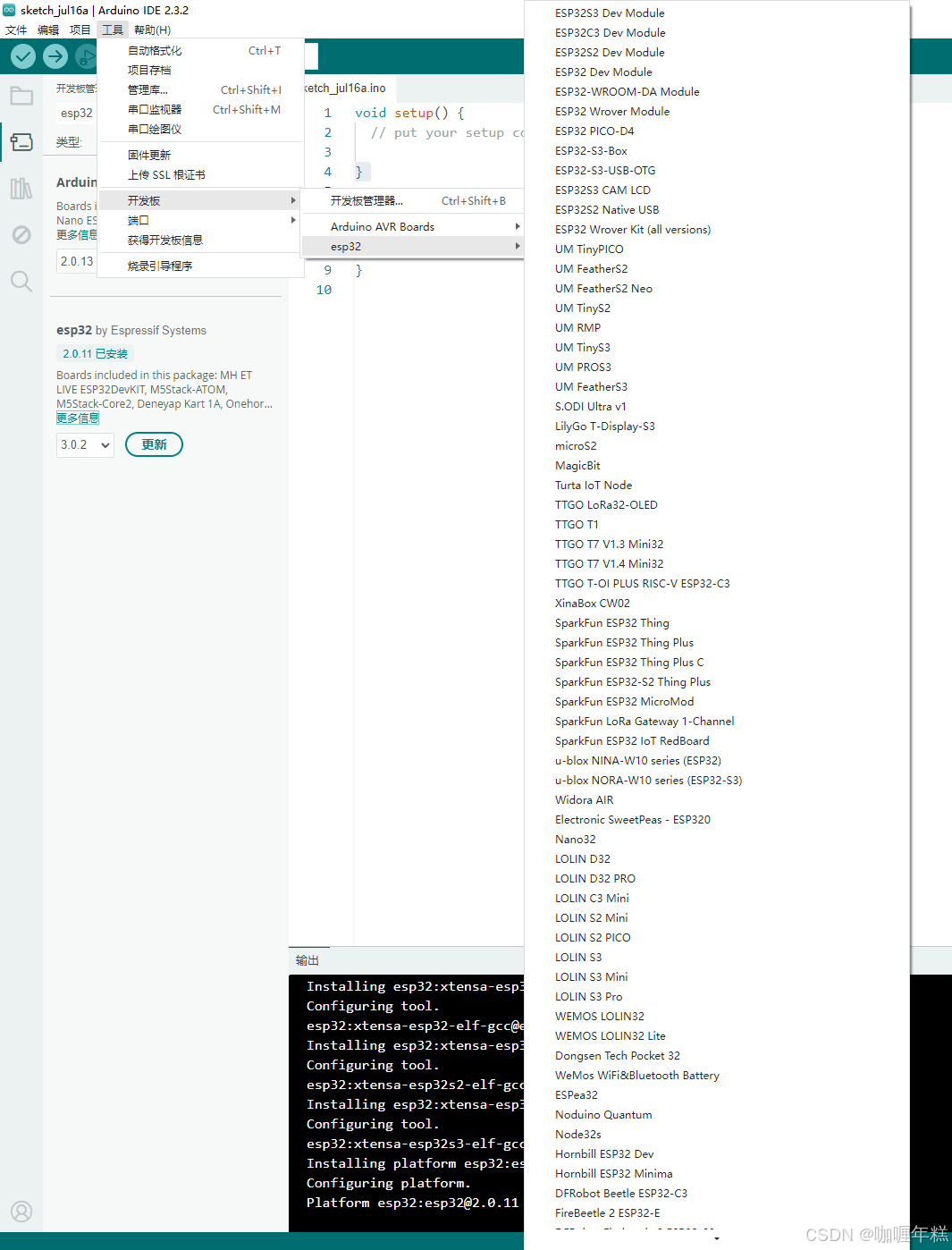Image resolution: width=952 pixels, height=1250 pixels.
Task: Select 串口监视器 menu entry
Action: pyautogui.click(x=198, y=110)
